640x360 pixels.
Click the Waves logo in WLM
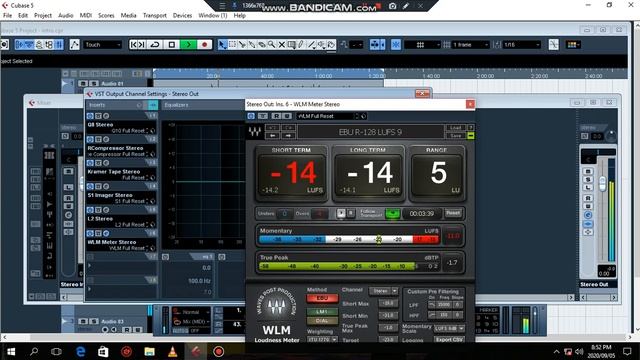pyautogui.click(x=255, y=131)
